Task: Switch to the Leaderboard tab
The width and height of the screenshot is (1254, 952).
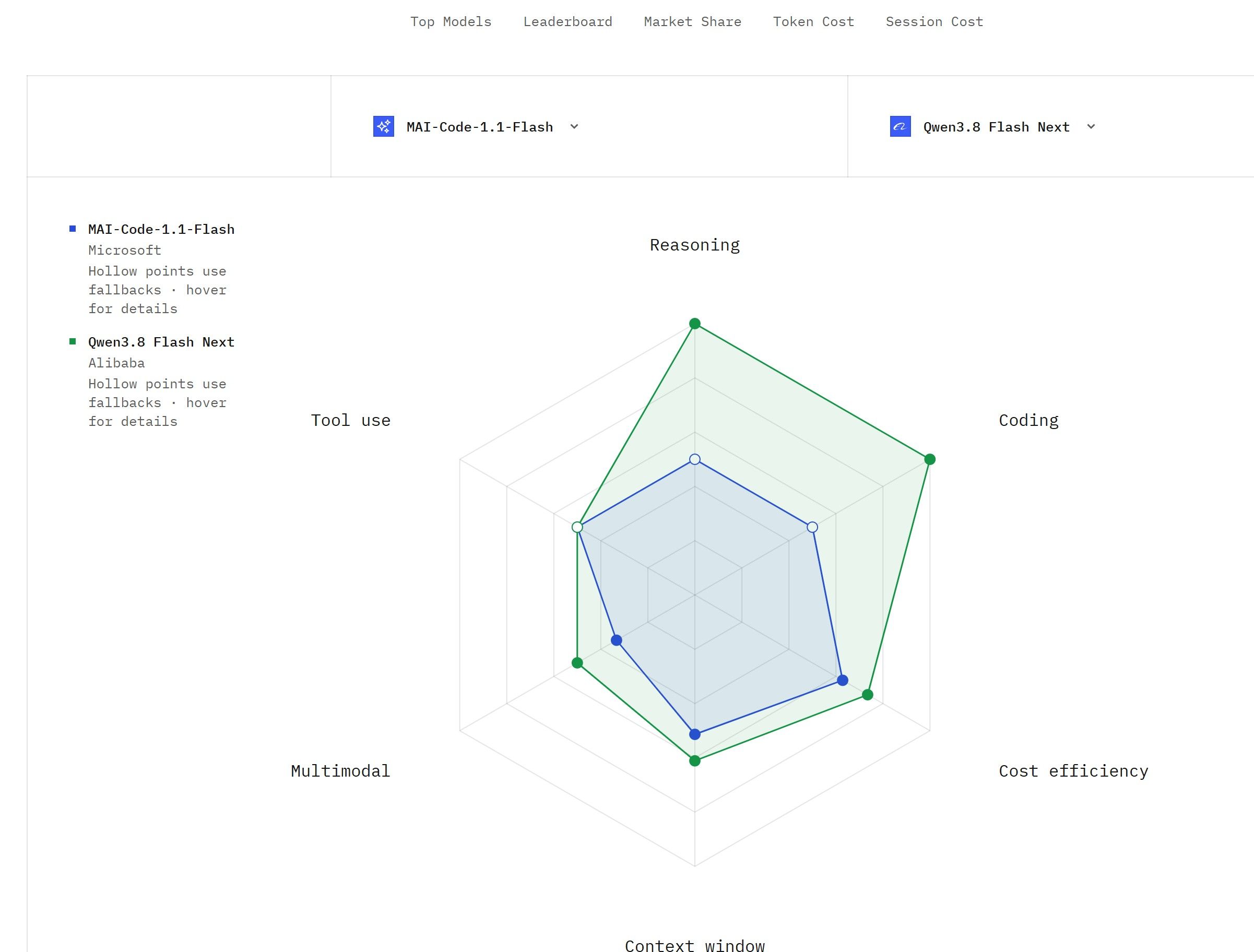Action: pyautogui.click(x=567, y=21)
